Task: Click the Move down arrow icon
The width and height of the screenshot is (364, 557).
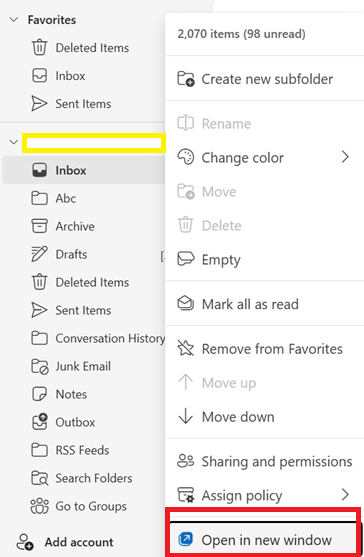Action: pyautogui.click(x=186, y=416)
